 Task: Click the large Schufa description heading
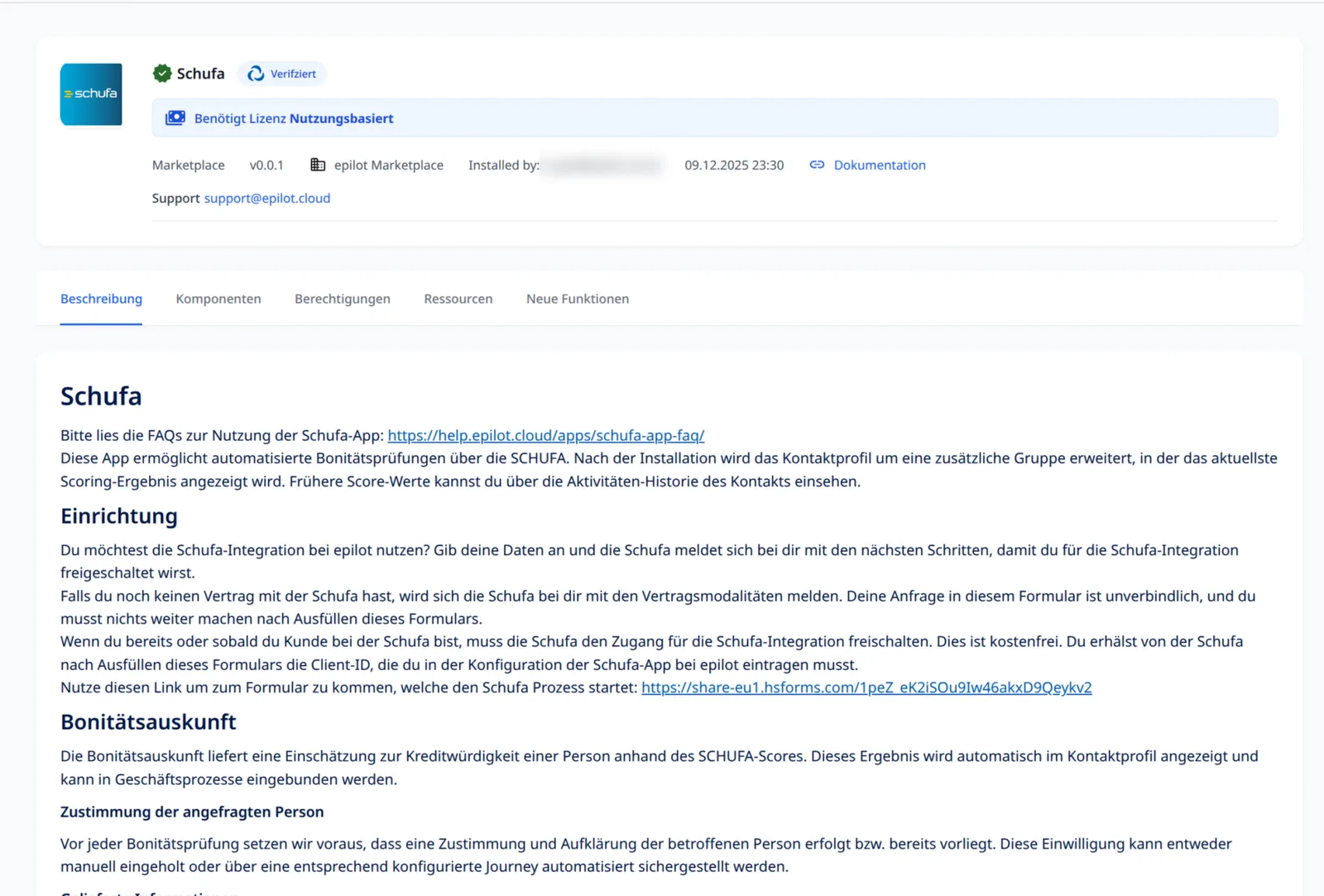click(x=101, y=396)
